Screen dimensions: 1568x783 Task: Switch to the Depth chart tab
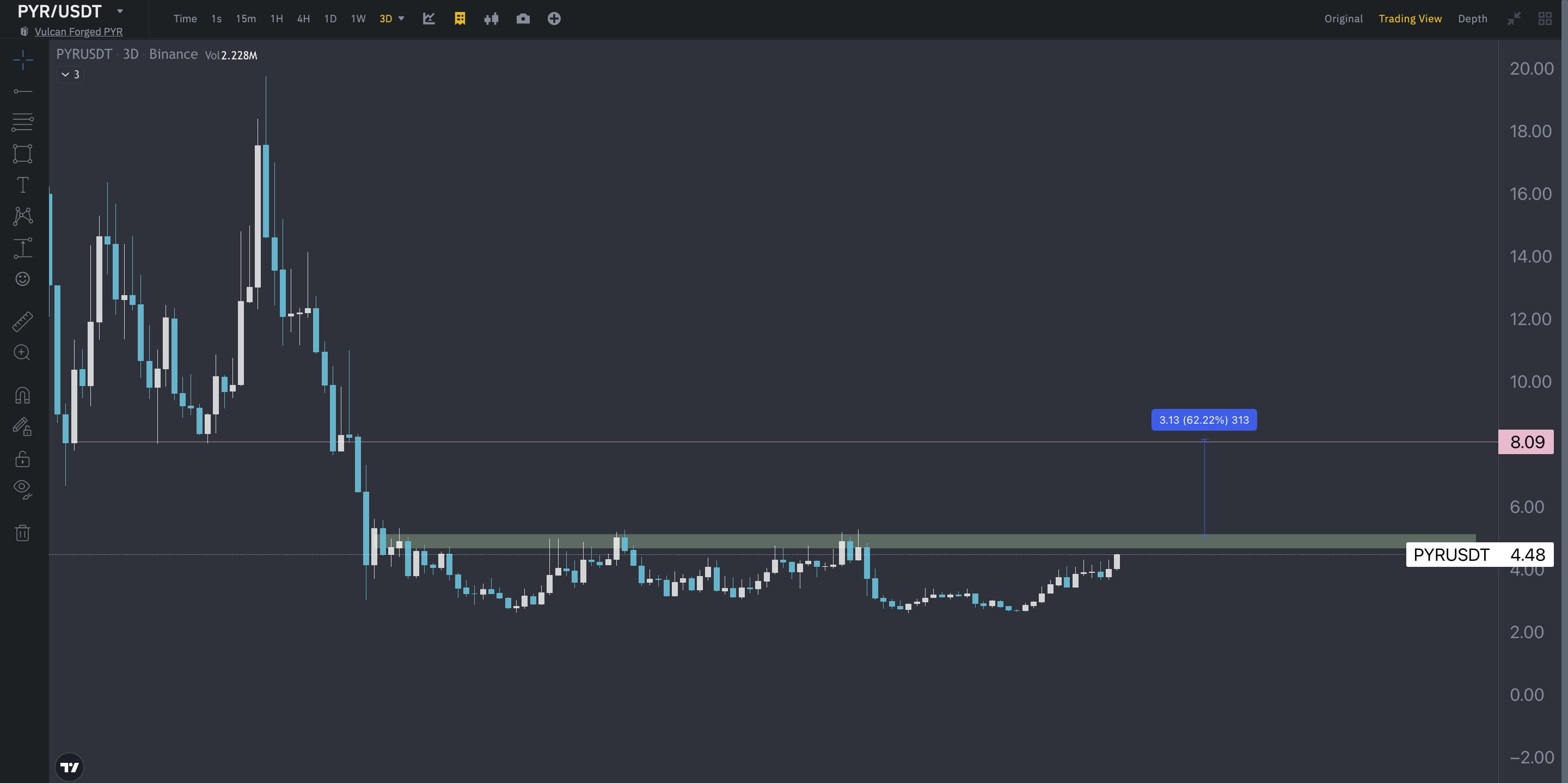[1472, 19]
